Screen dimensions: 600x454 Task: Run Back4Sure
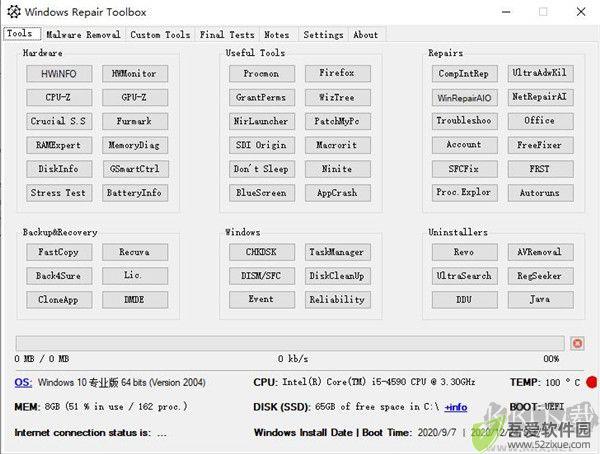pyautogui.click(x=59, y=276)
